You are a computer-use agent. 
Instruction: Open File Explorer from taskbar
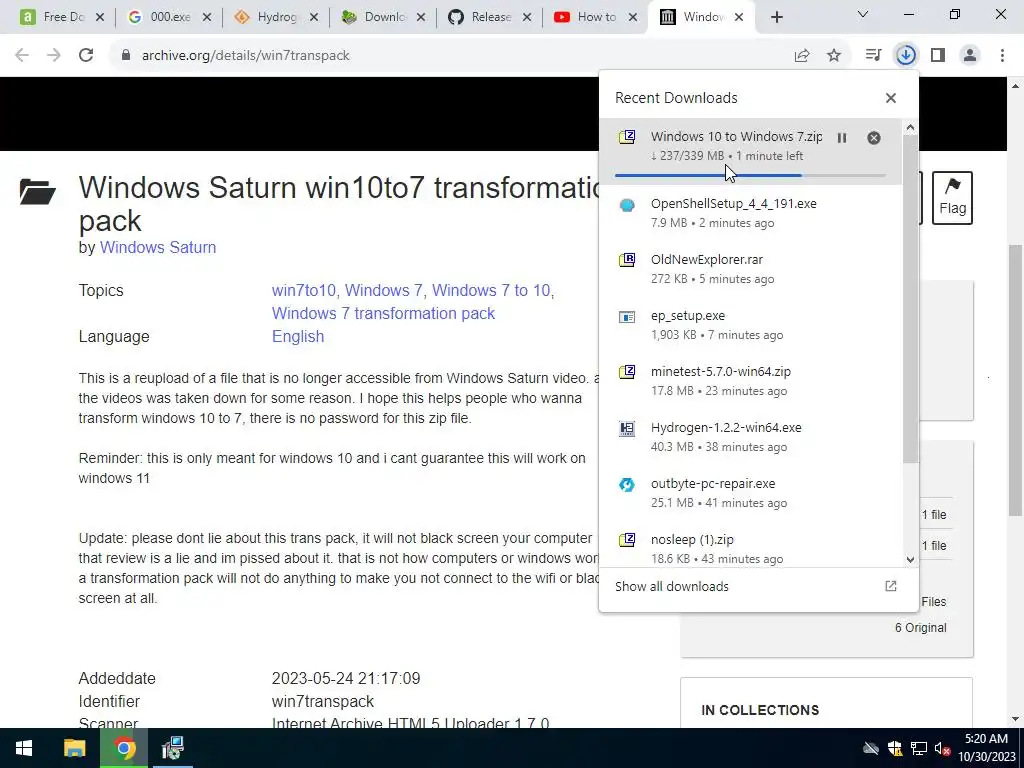[x=74, y=748]
